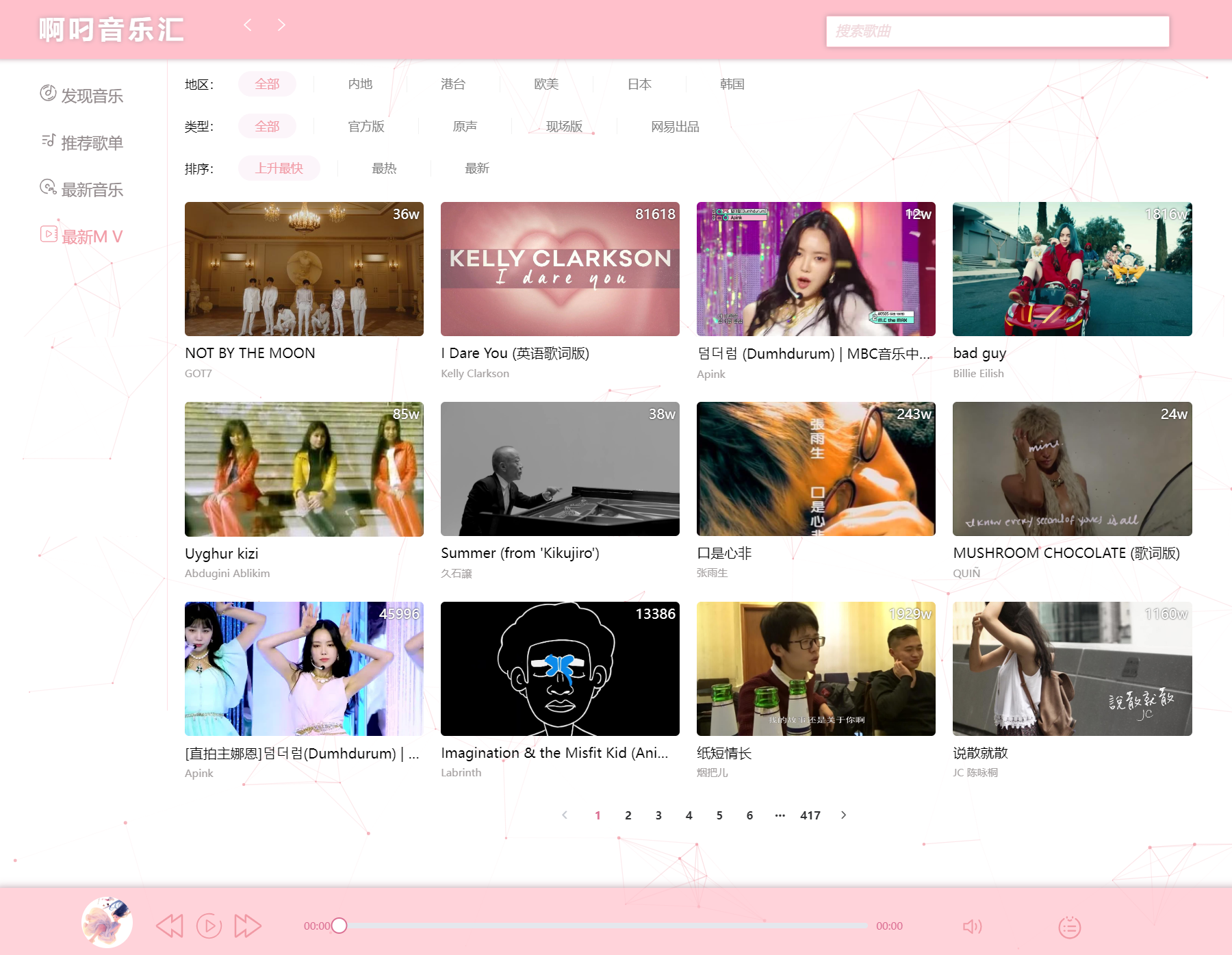Go to previous page with pagination arrow
The width and height of the screenshot is (1232, 955).
click(x=565, y=815)
